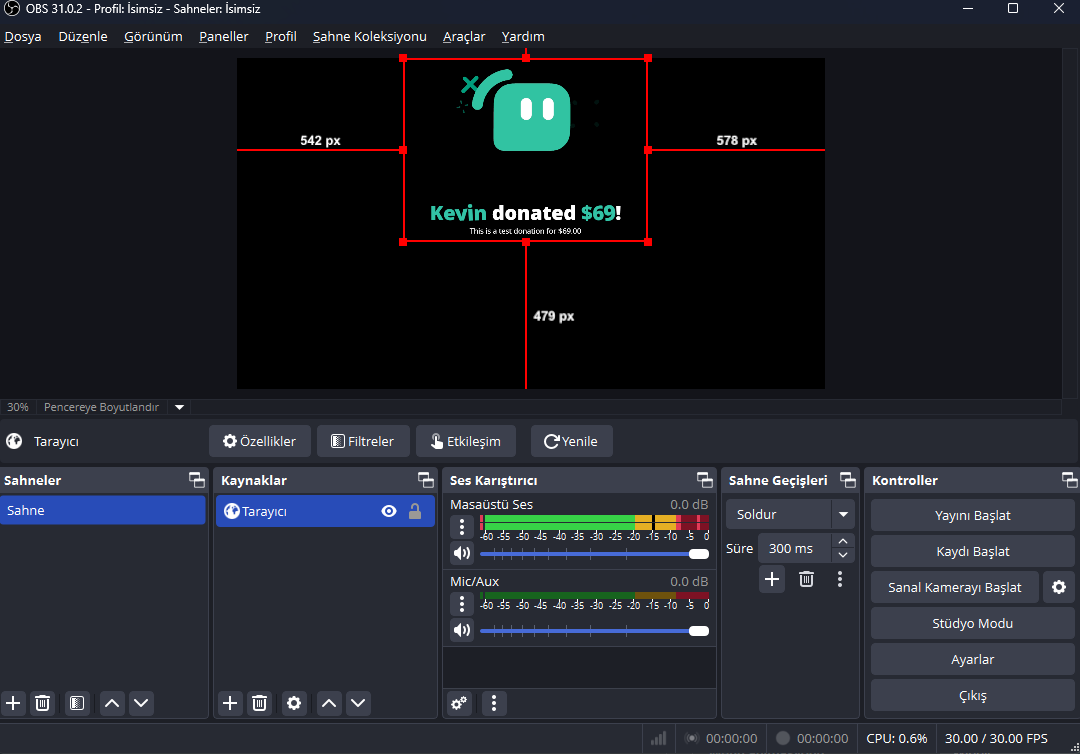Open the Soldur transition dropdown
Viewport: 1080px width, 754px height.
coord(843,514)
